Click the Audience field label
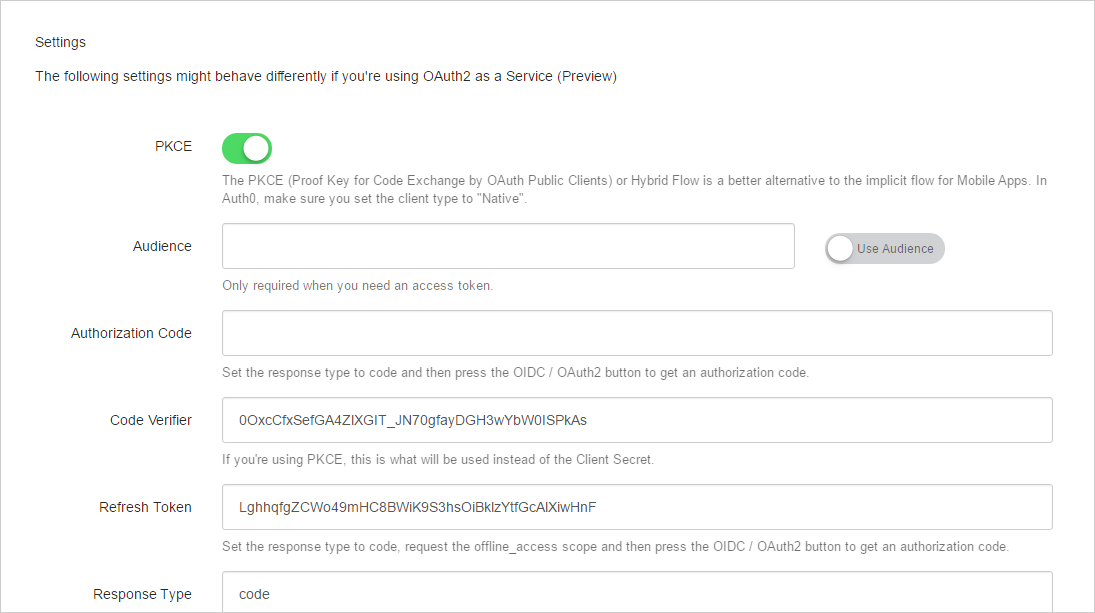Viewport: 1095px width, 613px height. (162, 245)
